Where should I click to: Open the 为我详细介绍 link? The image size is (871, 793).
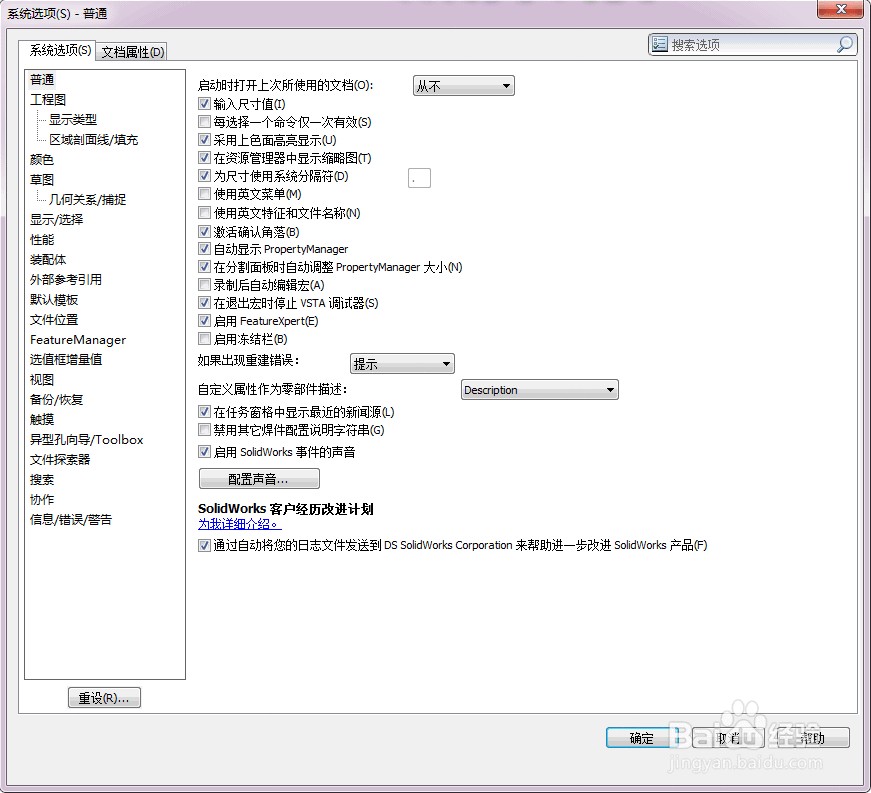(x=239, y=524)
